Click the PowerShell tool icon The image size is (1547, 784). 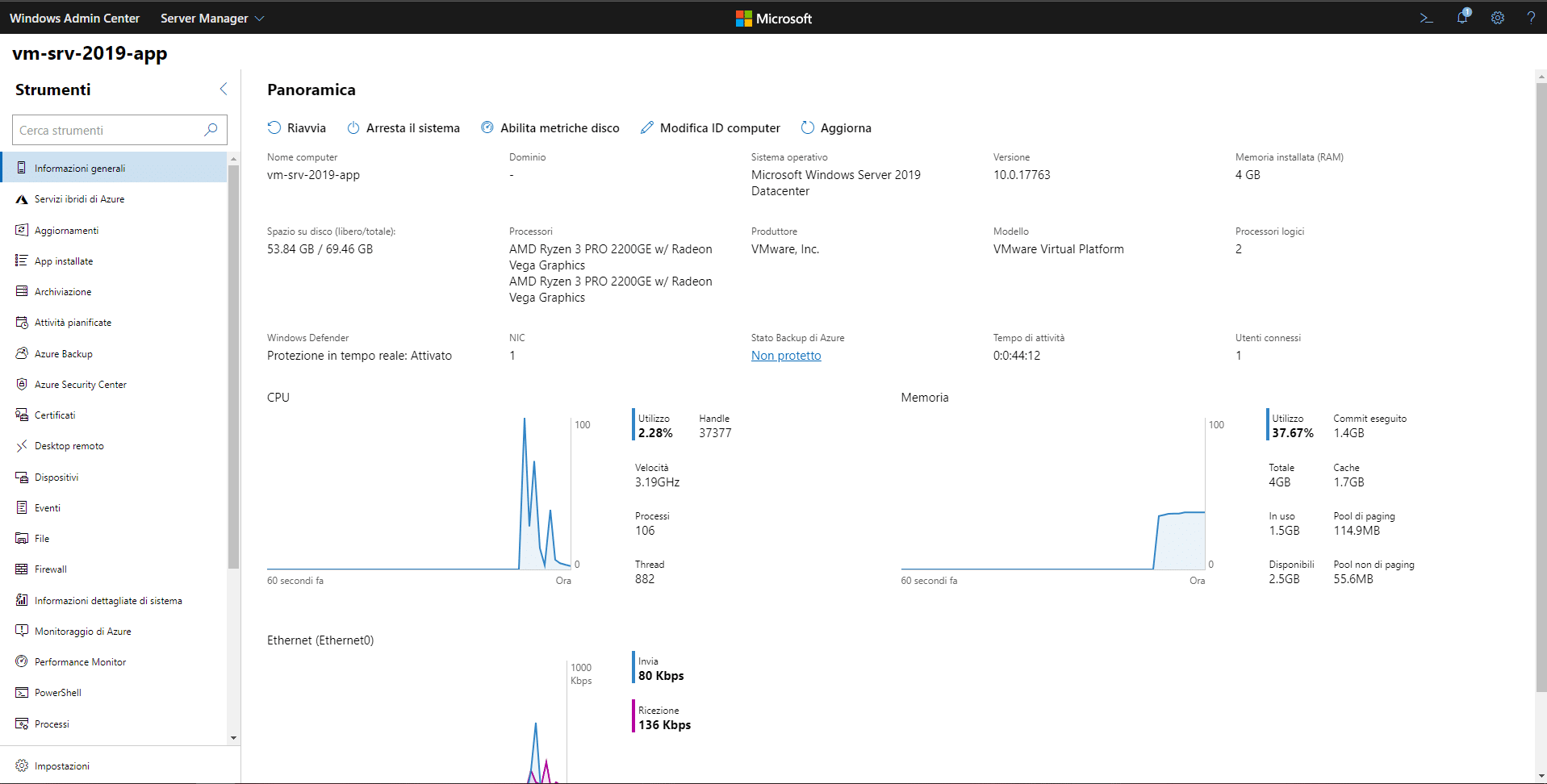[22, 692]
